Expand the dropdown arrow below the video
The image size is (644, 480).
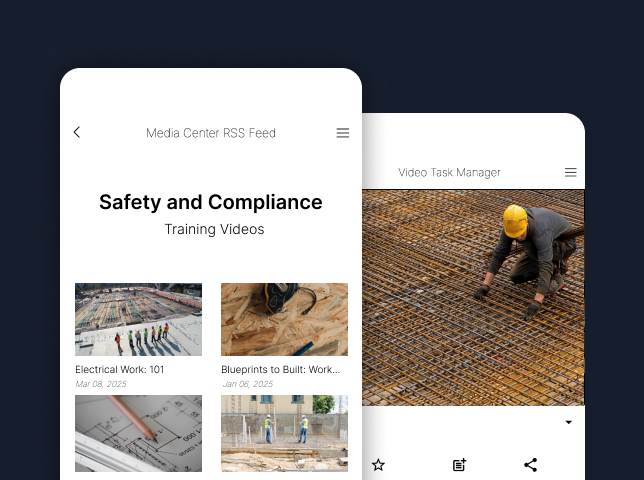[569, 422]
